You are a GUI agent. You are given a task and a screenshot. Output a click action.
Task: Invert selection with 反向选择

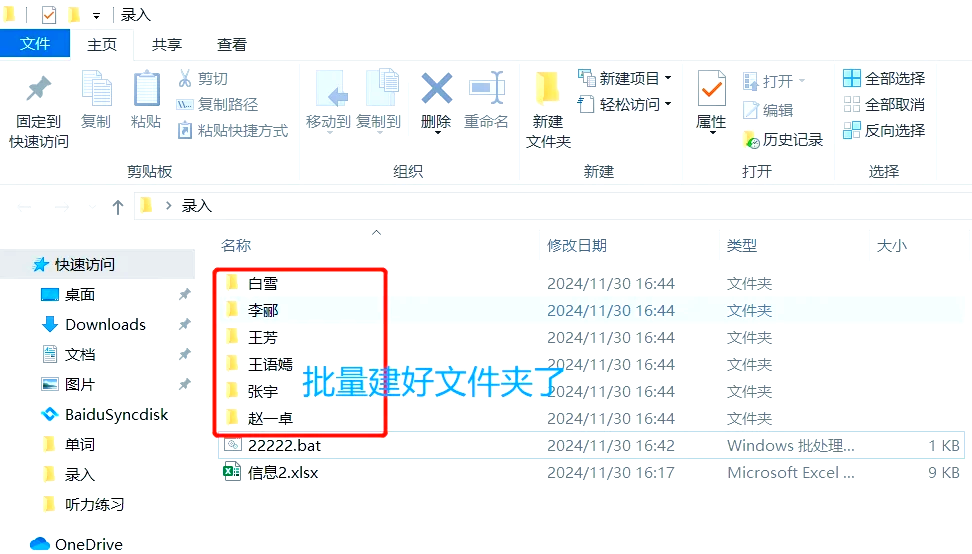click(885, 131)
